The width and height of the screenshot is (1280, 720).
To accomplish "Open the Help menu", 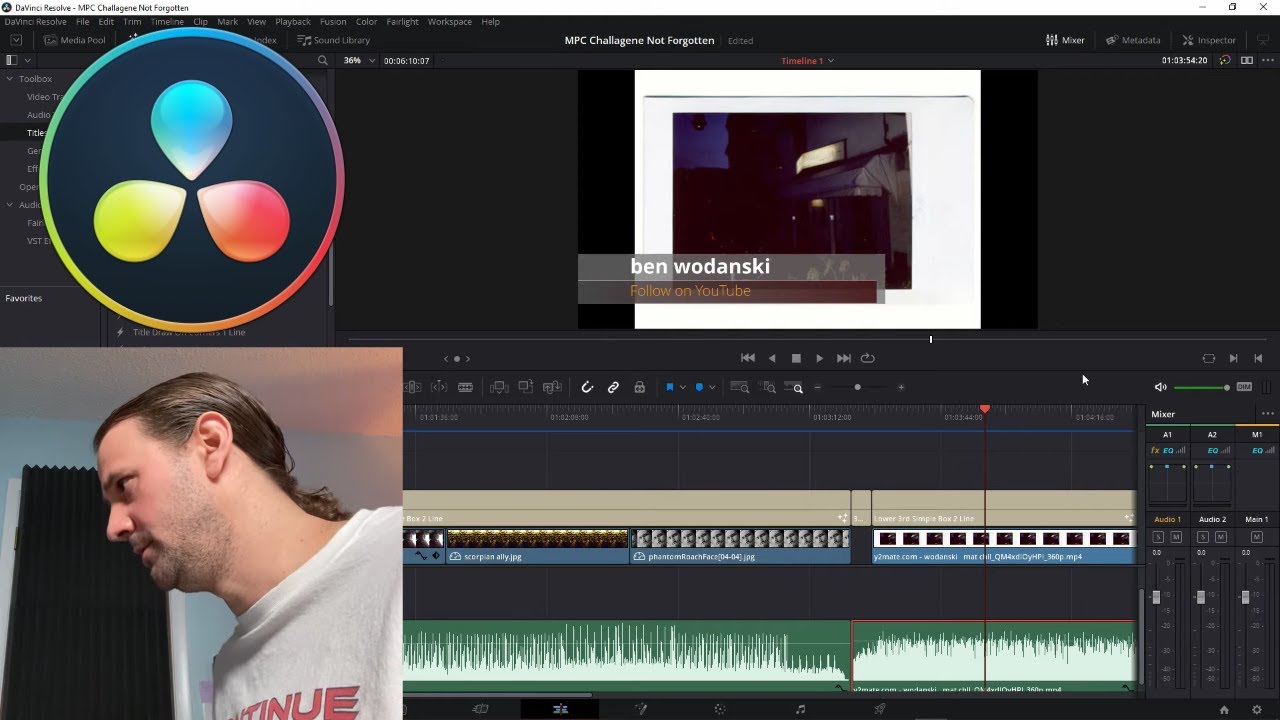I will coord(490,21).
